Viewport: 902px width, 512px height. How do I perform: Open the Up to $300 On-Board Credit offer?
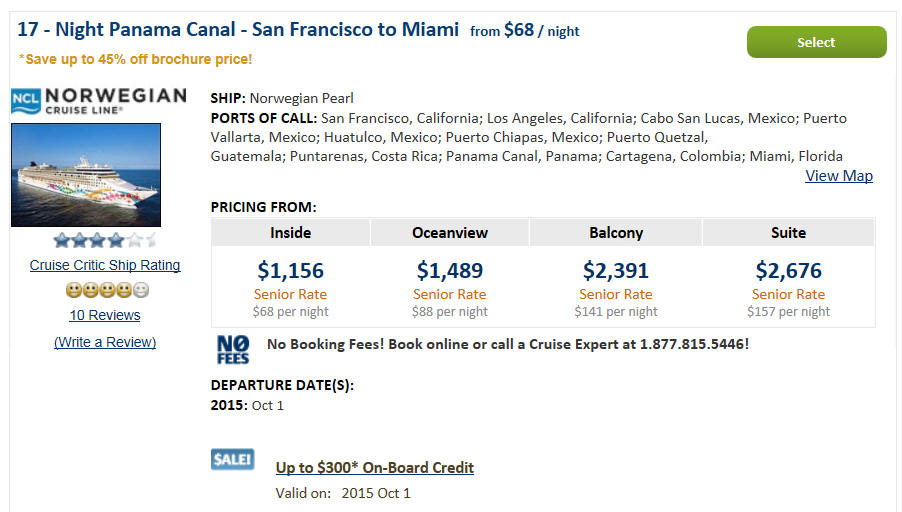click(374, 468)
